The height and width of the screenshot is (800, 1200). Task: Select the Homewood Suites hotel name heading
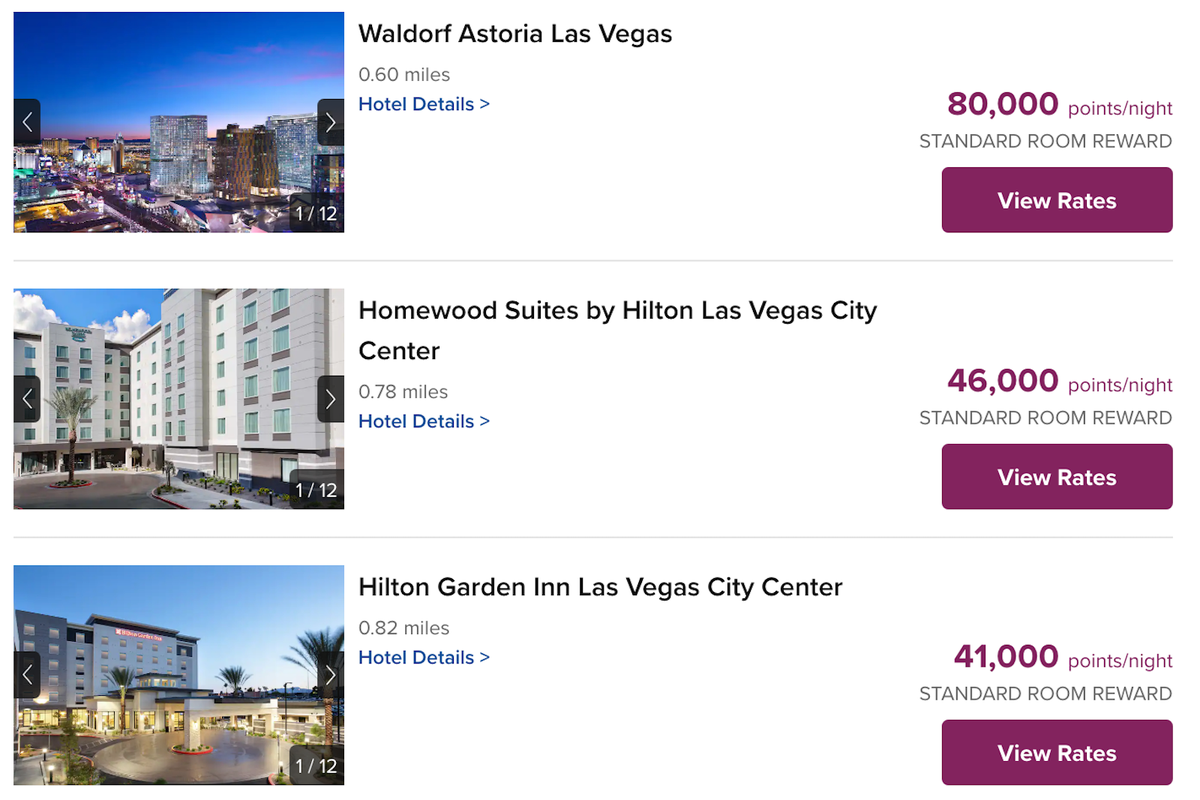click(617, 330)
